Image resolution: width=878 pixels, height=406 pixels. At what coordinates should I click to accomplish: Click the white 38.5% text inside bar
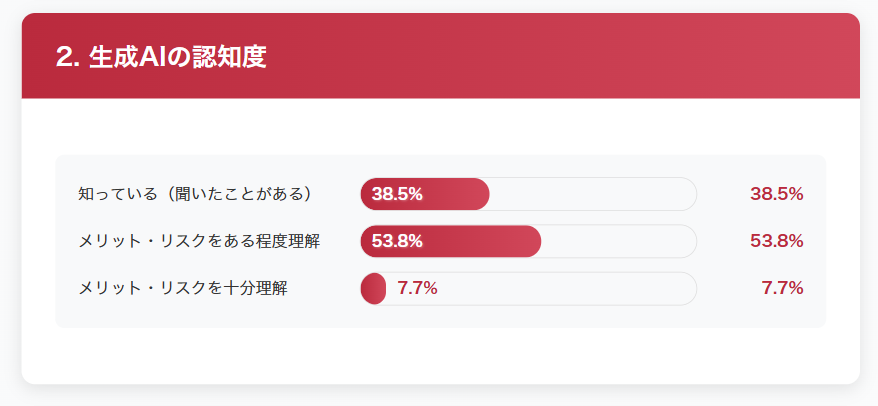(397, 194)
